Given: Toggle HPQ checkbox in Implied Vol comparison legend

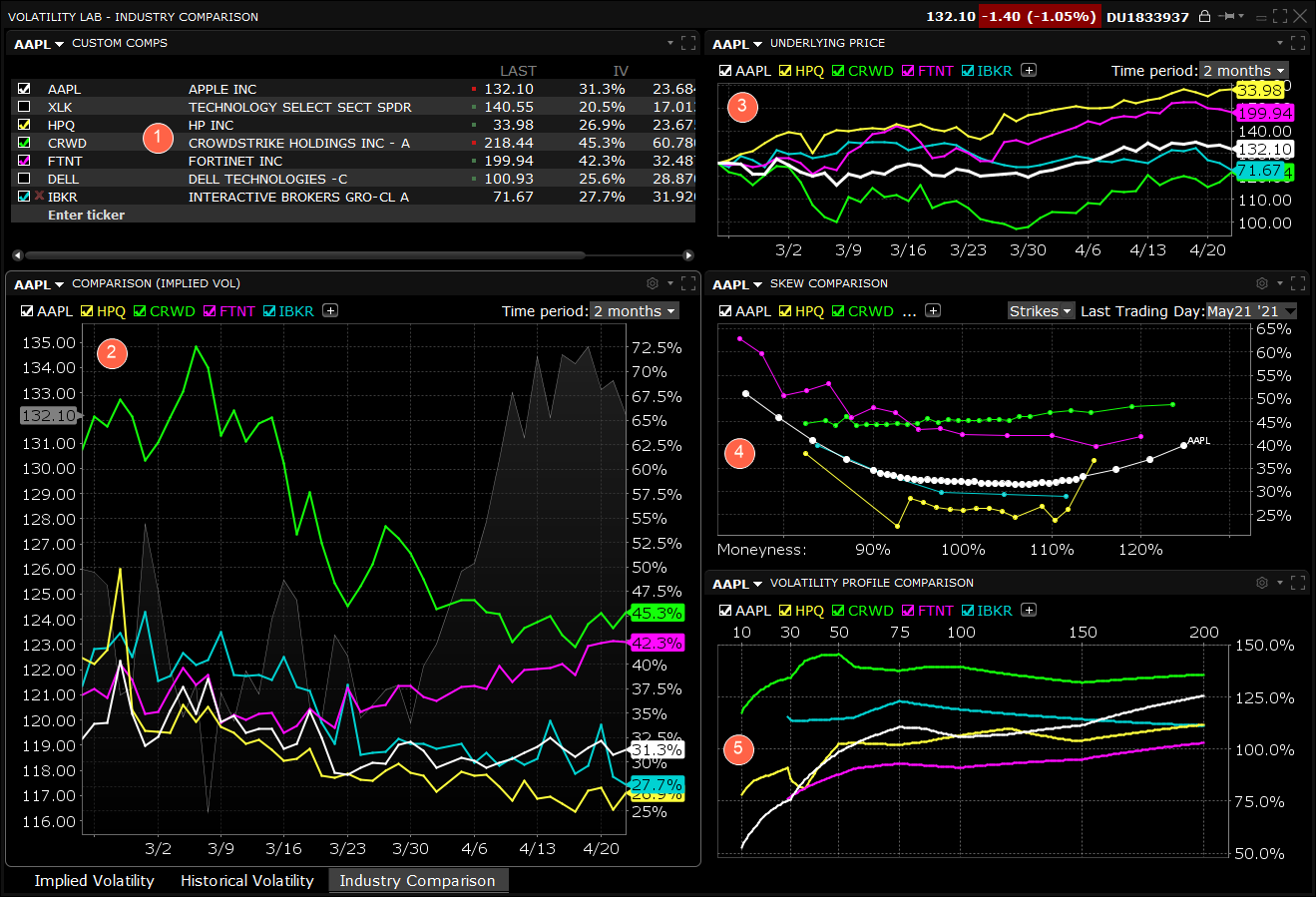Looking at the screenshot, I should (x=87, y=311).
